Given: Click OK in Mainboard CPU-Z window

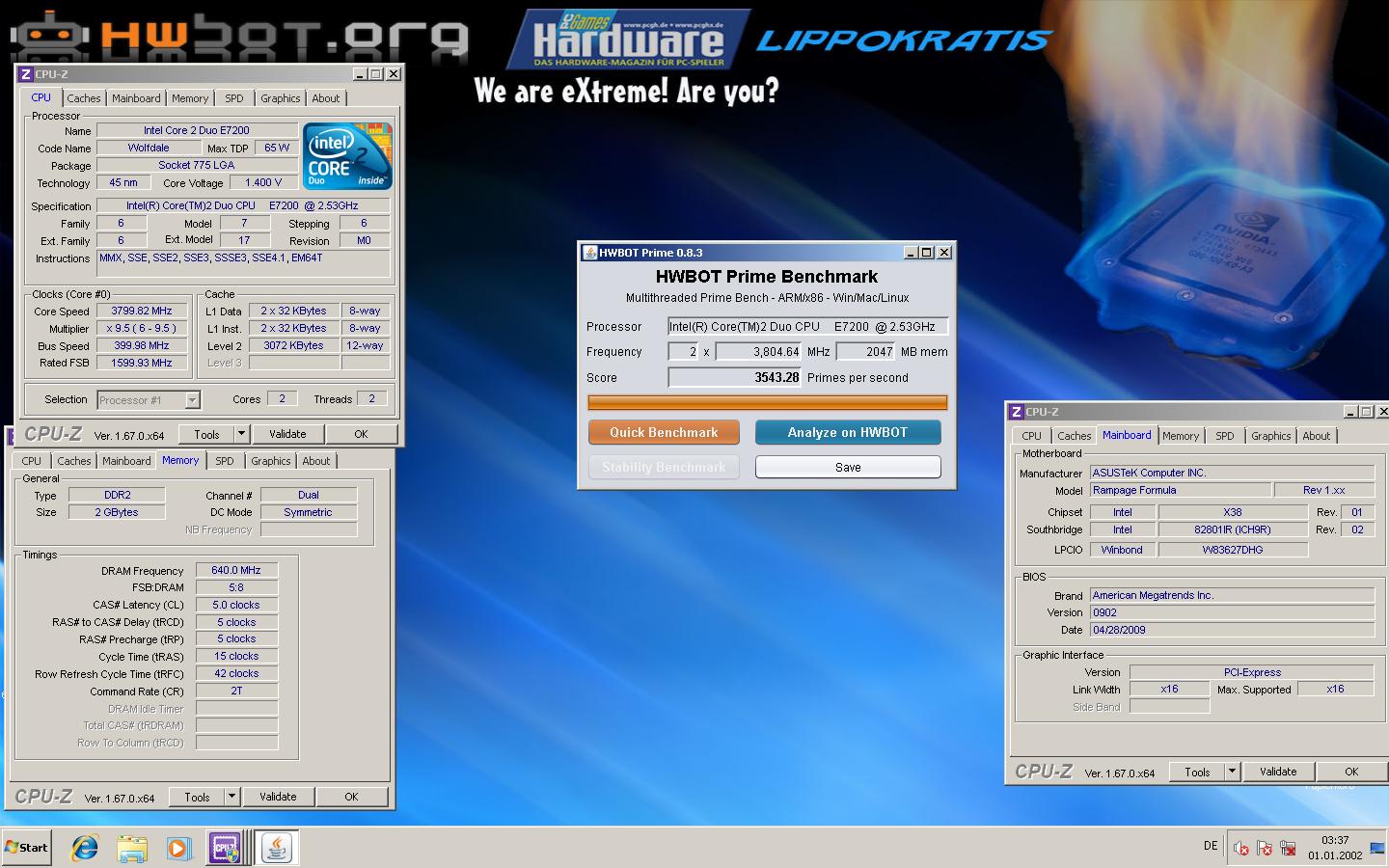Looking at the screenshot, I should click(x=1351, y=772).
